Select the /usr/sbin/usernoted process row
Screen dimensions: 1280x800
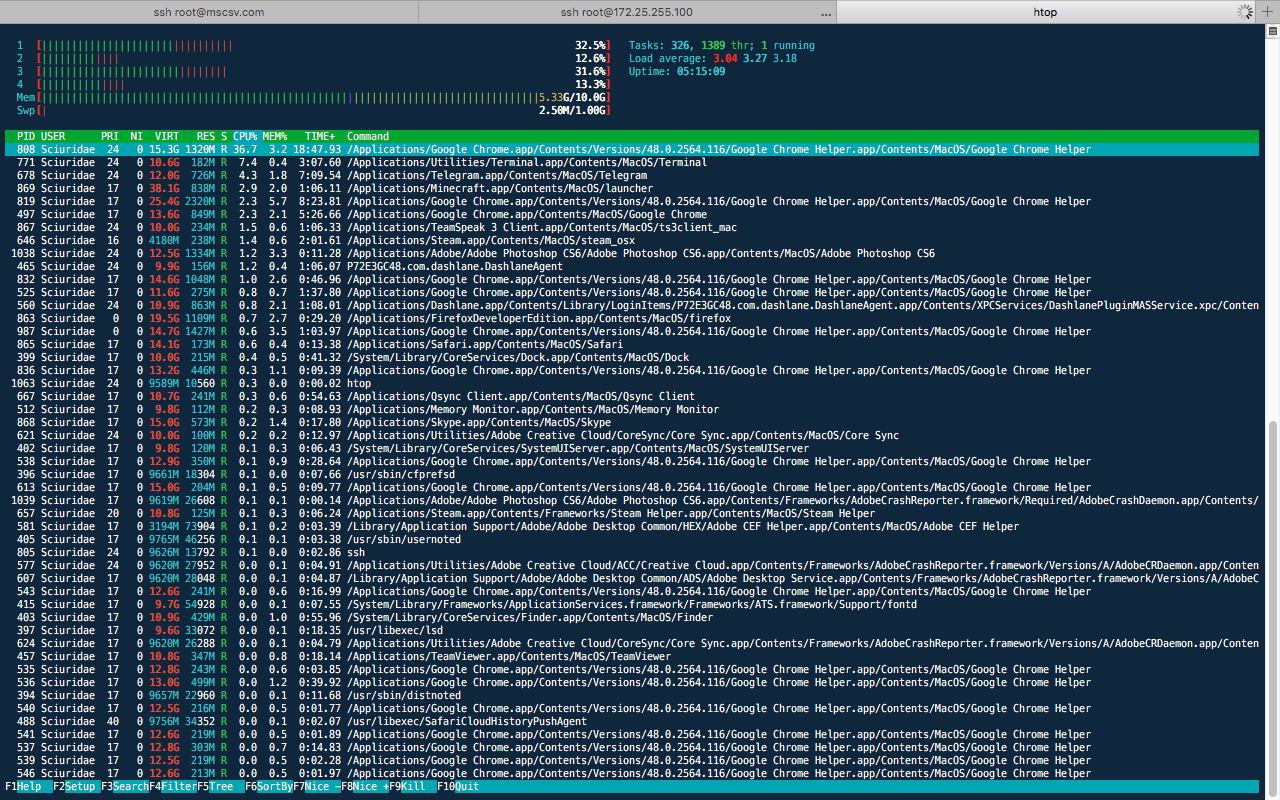[x=632, y=540]
